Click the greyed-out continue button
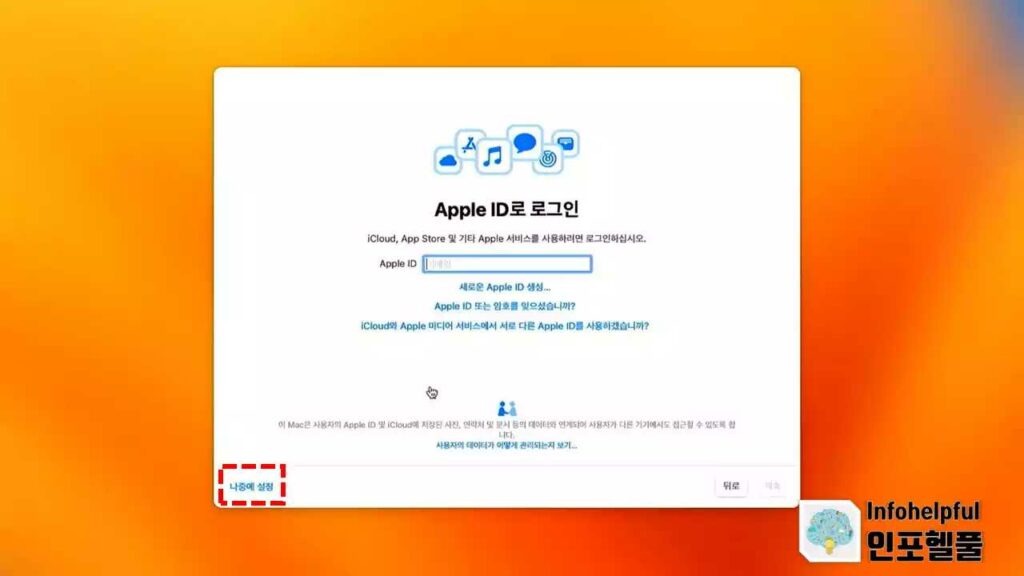The image size is (1024, 576). (773, 486)
